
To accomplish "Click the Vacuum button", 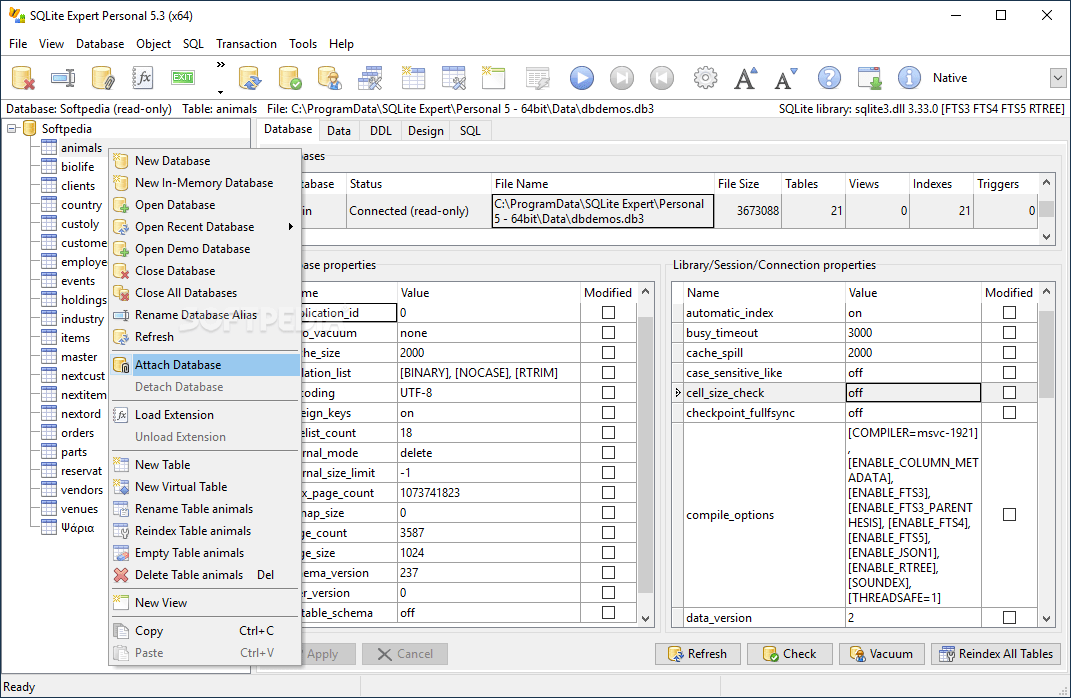I will click(x=881, y=654).
